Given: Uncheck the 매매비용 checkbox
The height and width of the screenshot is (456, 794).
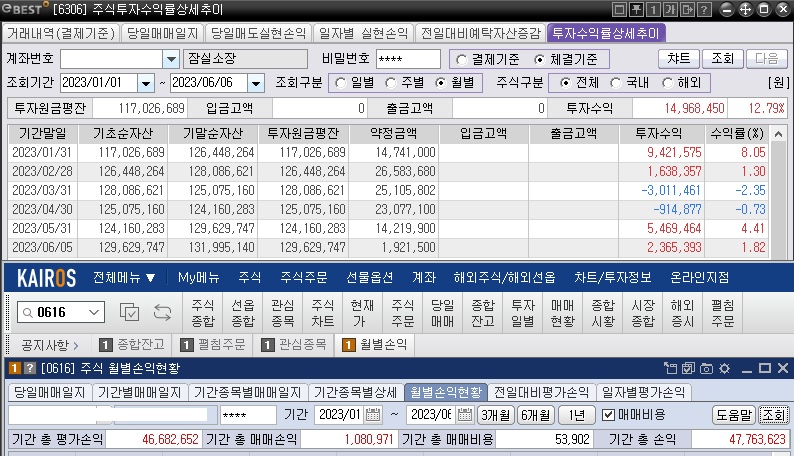Looking at the screenshot, I should pyautogui.click(x=609, y=415).
